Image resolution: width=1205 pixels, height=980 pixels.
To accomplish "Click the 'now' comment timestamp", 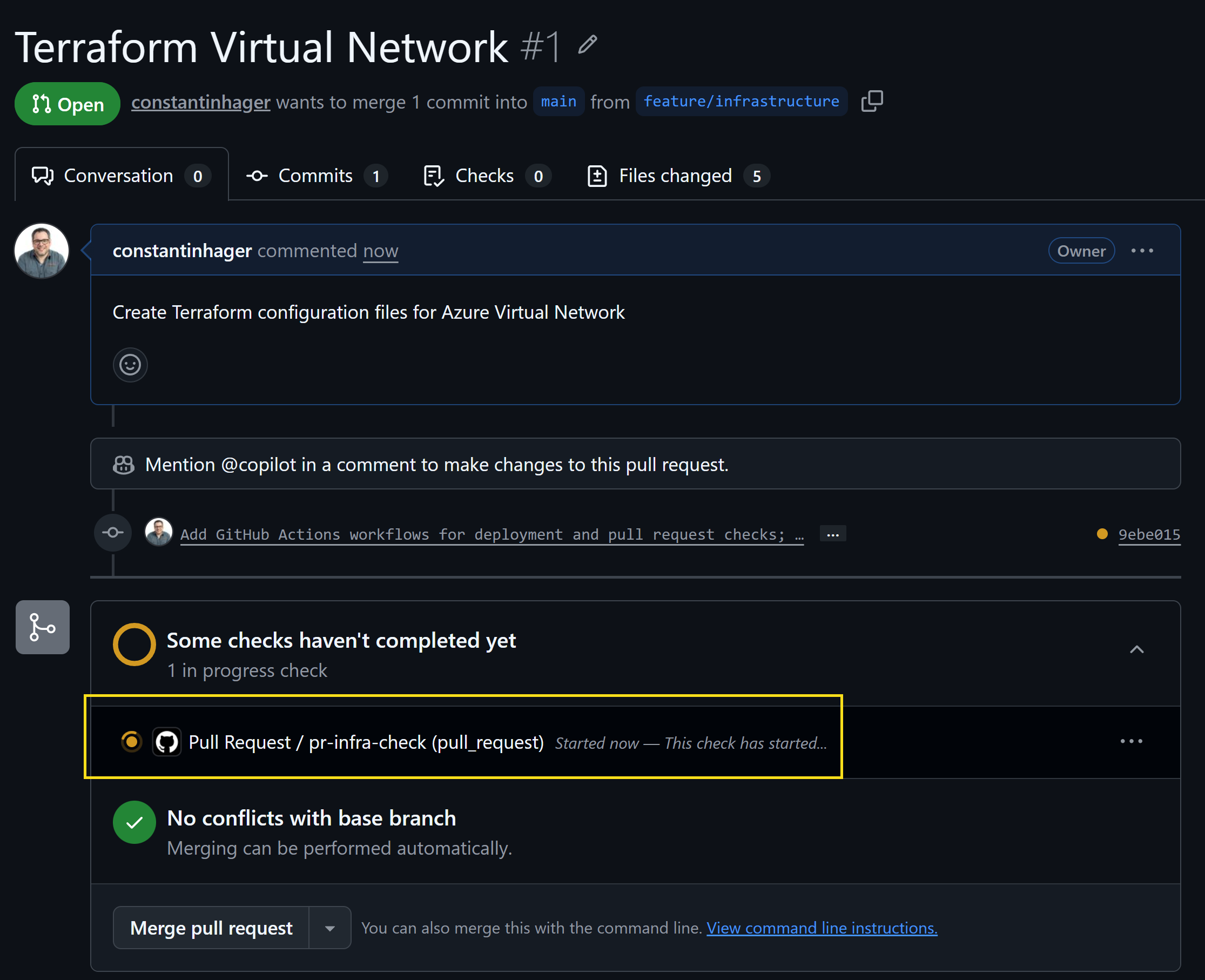I will 380,251.
